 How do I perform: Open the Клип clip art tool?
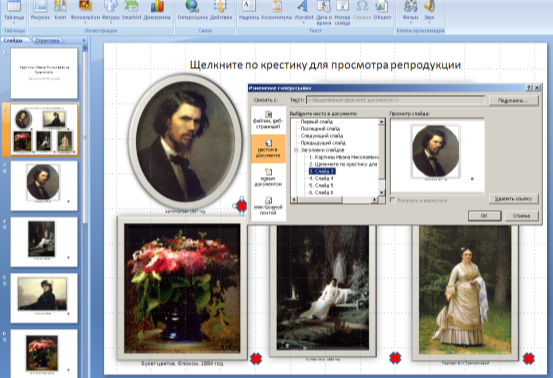pyautogui.click(x=60, y=11)
